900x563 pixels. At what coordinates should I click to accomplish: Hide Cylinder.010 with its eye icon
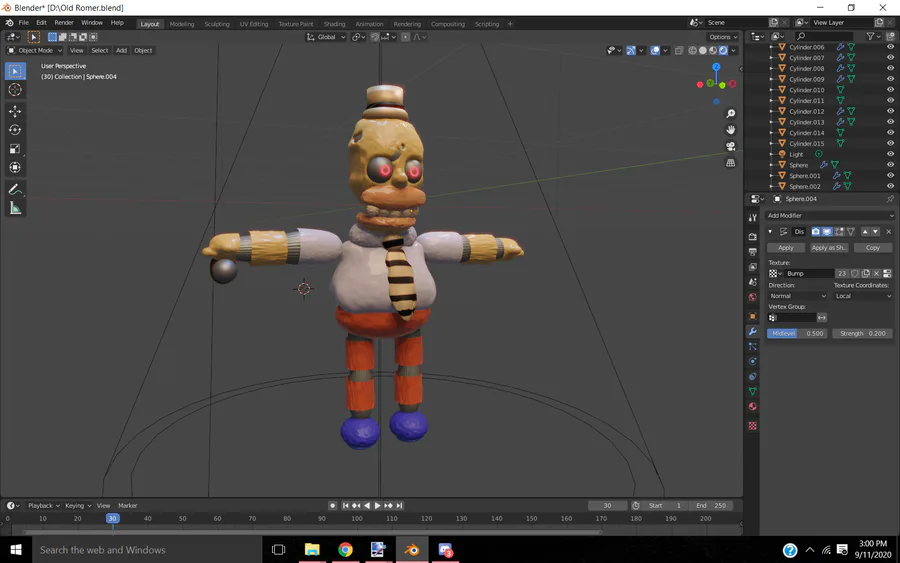pos(890,90)
